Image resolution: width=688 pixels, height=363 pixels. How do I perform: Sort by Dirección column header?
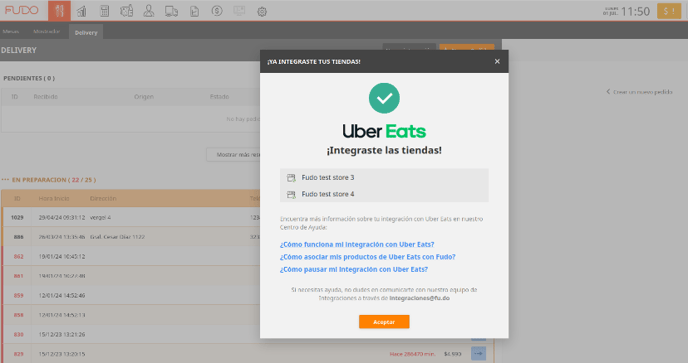click(103, 198)
